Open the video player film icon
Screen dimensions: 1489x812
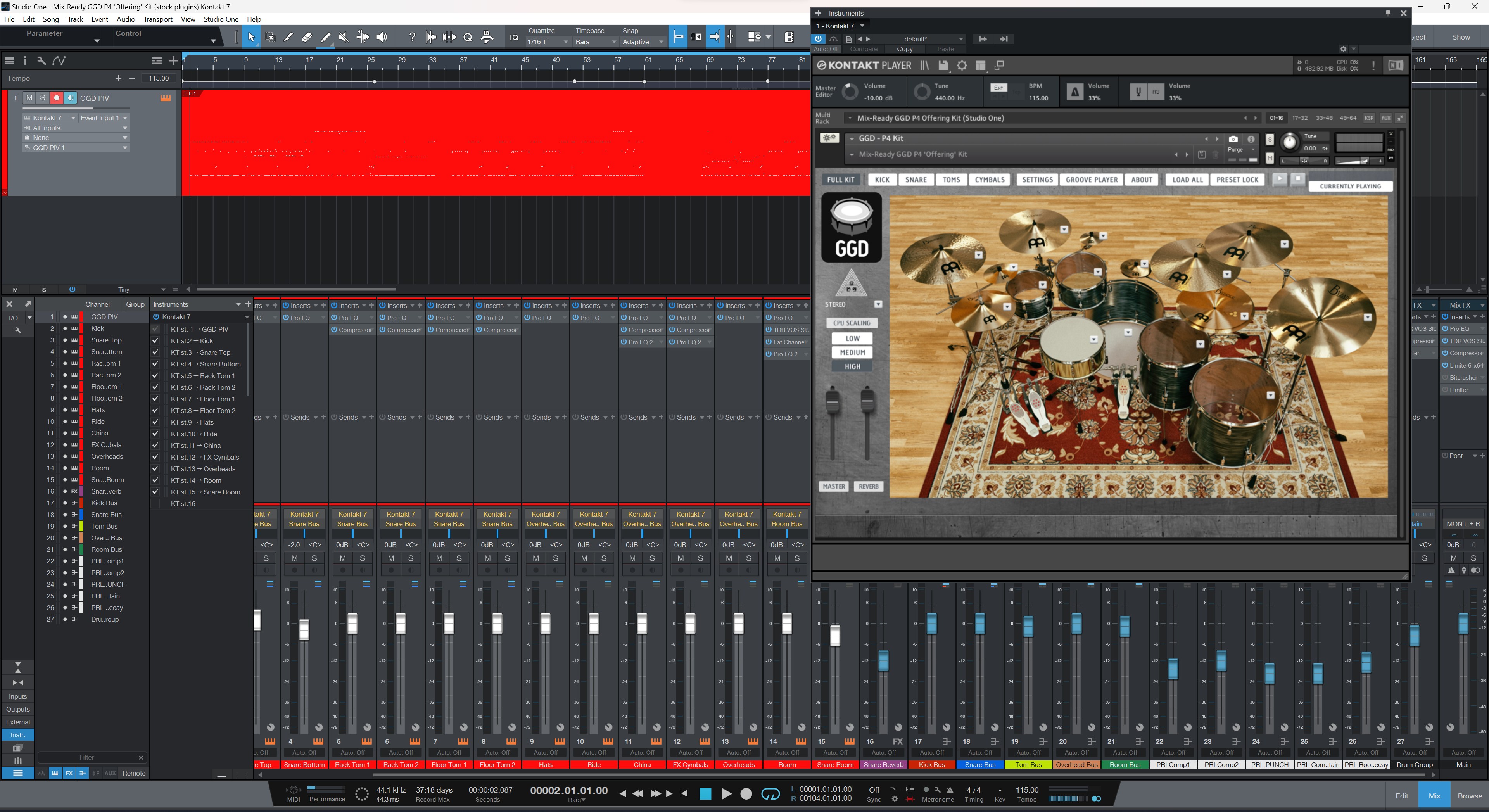click(x=789, y=37)
